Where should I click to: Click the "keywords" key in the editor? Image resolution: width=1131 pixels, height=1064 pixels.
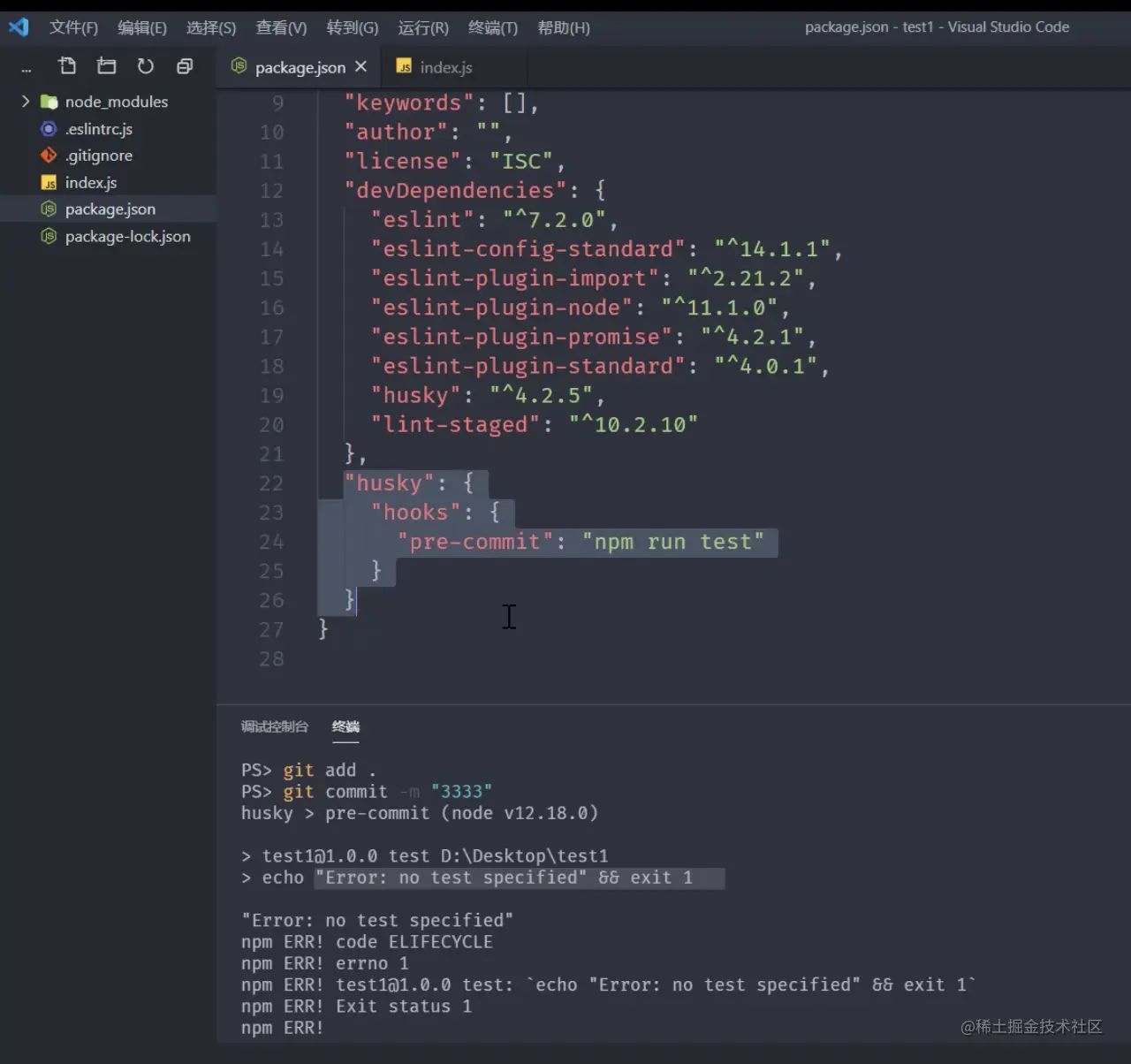click(409, 103)
